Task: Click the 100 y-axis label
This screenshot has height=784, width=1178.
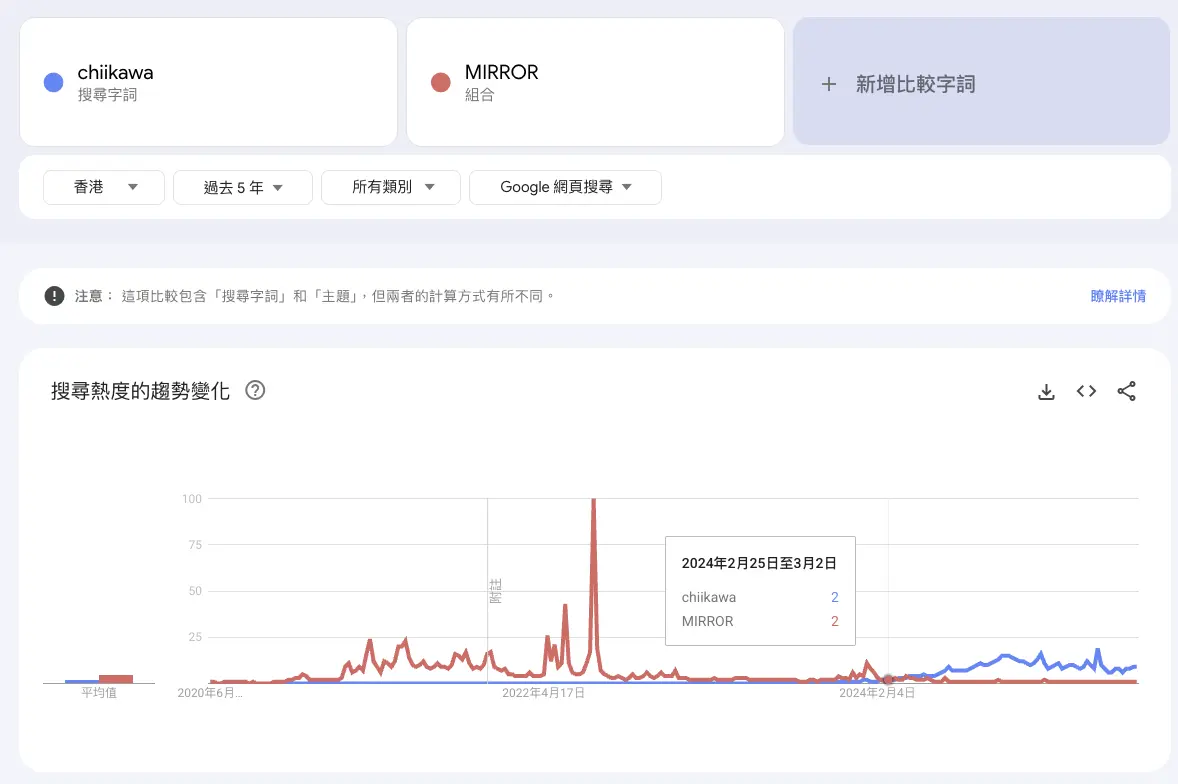Action: [192, 499]
